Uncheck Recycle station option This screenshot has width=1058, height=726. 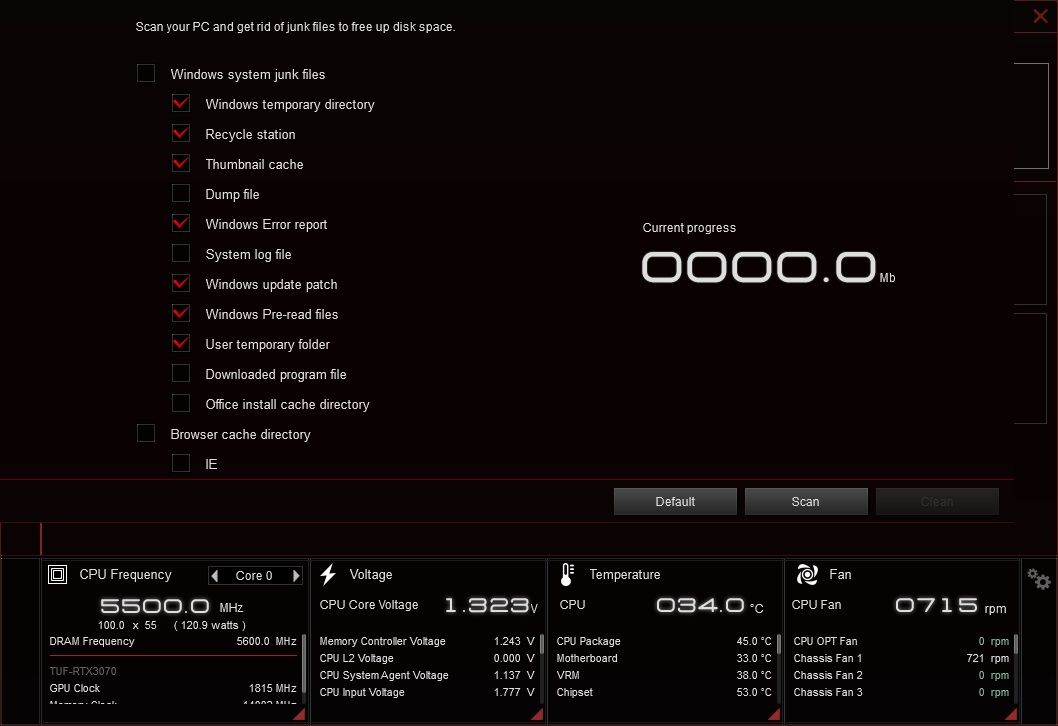tap(181, 133)
